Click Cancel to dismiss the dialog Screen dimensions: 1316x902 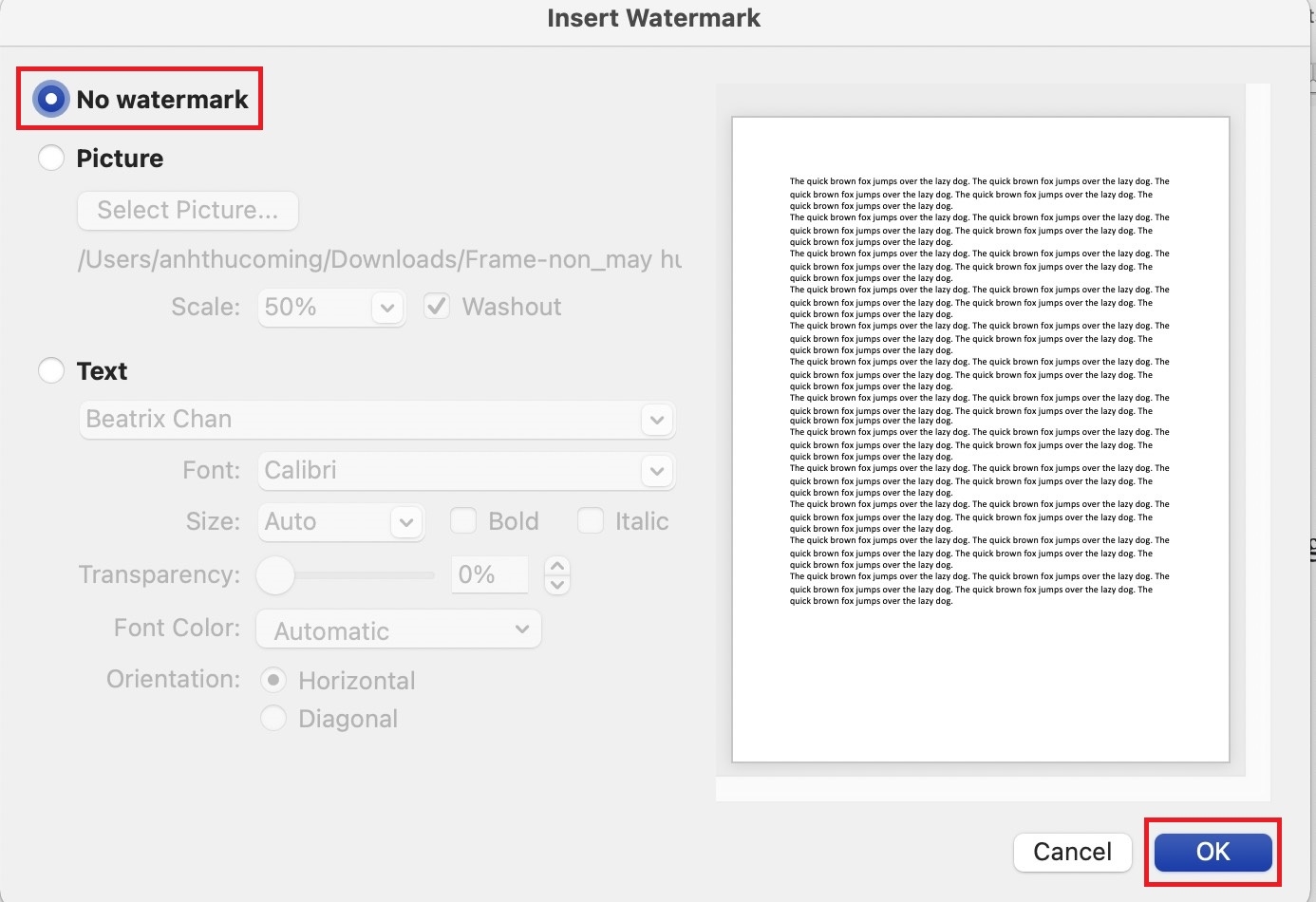[1072, 852]
